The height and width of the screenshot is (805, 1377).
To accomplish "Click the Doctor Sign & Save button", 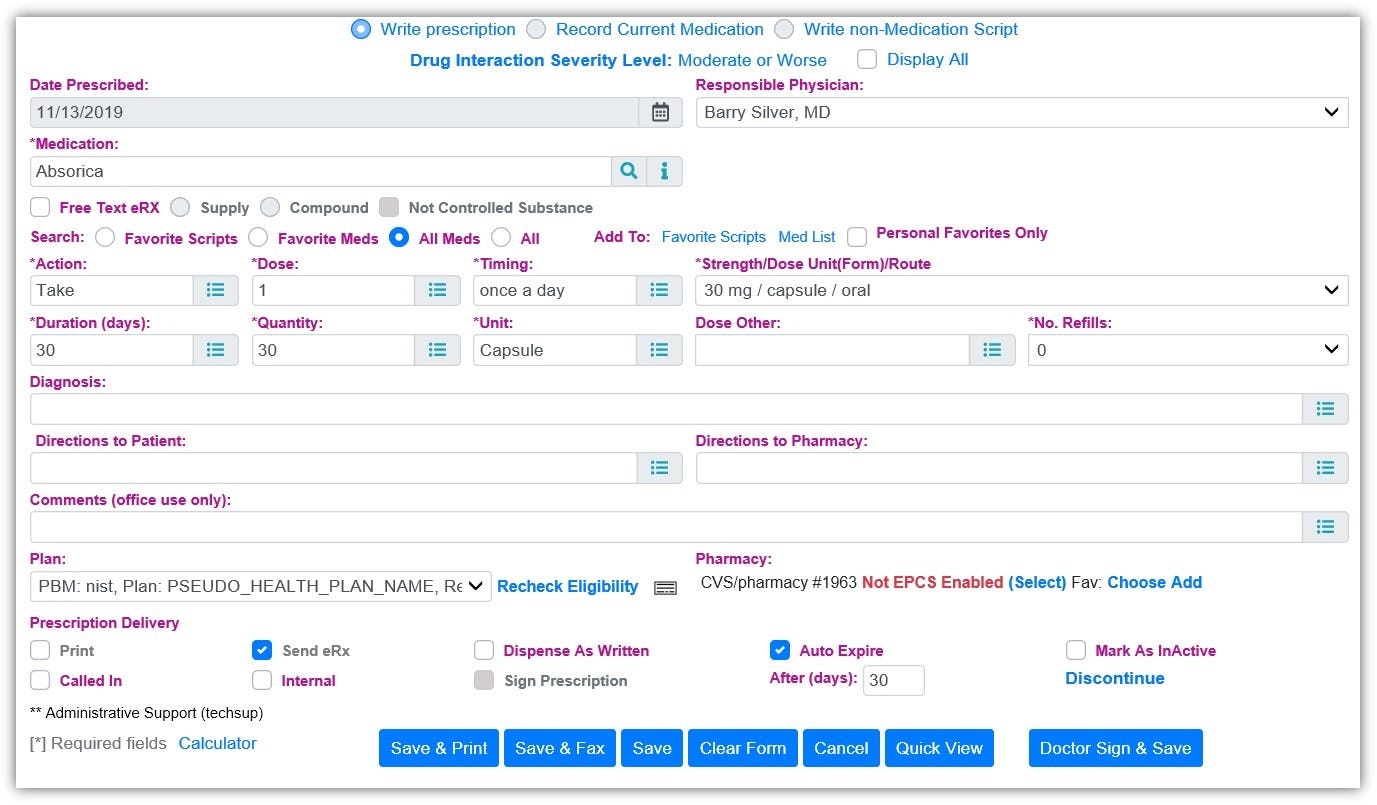I will click(x=1114, y=747).
